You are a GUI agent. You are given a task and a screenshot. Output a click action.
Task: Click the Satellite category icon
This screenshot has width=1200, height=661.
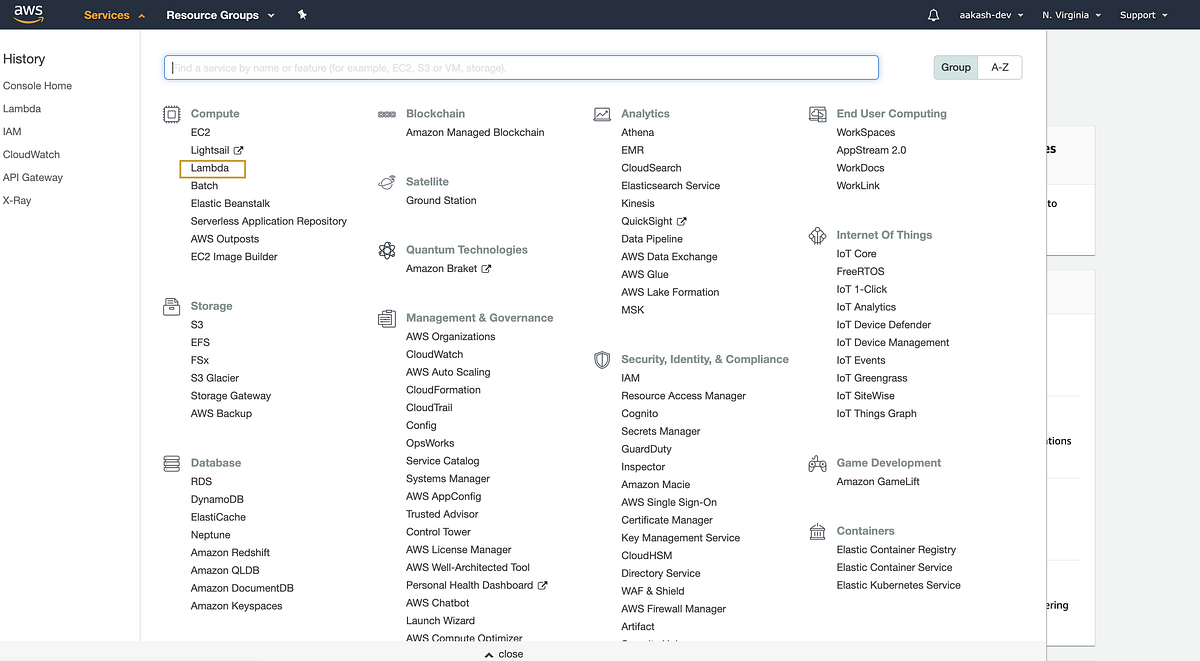pos(387,182)
